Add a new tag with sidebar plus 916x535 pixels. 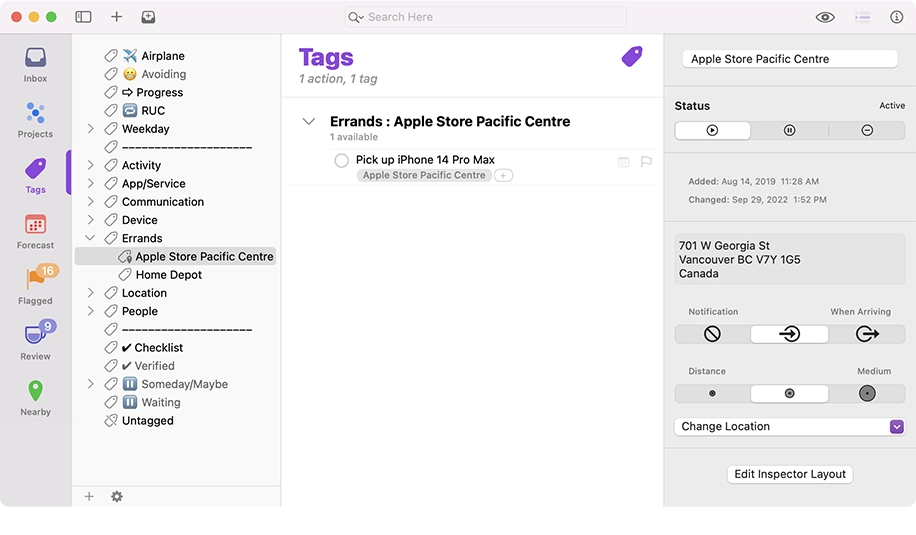coord(89,496)
